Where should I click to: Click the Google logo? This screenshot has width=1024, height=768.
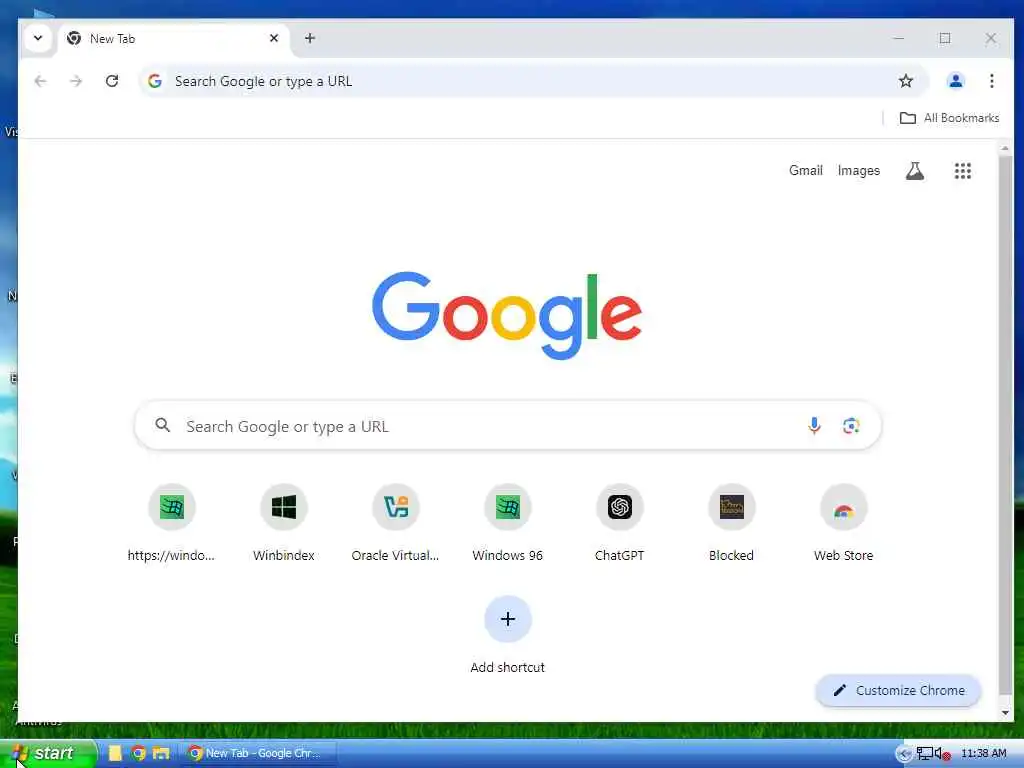tap(507, 315)
